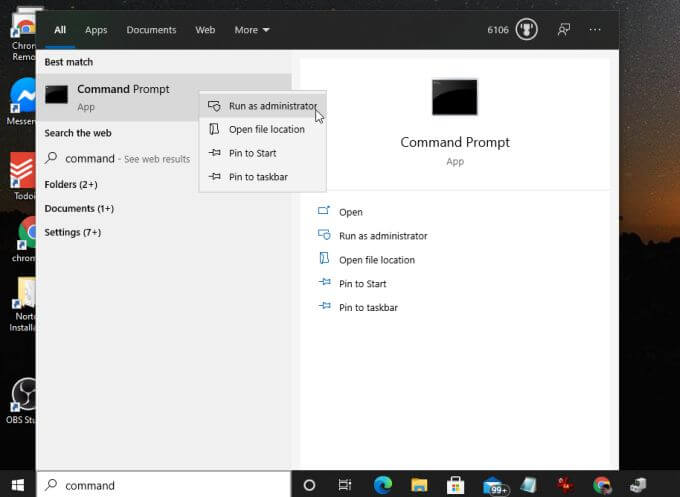Open the feedback icon in search header
This screenshot has width=680, height=497.
[564, 30]
